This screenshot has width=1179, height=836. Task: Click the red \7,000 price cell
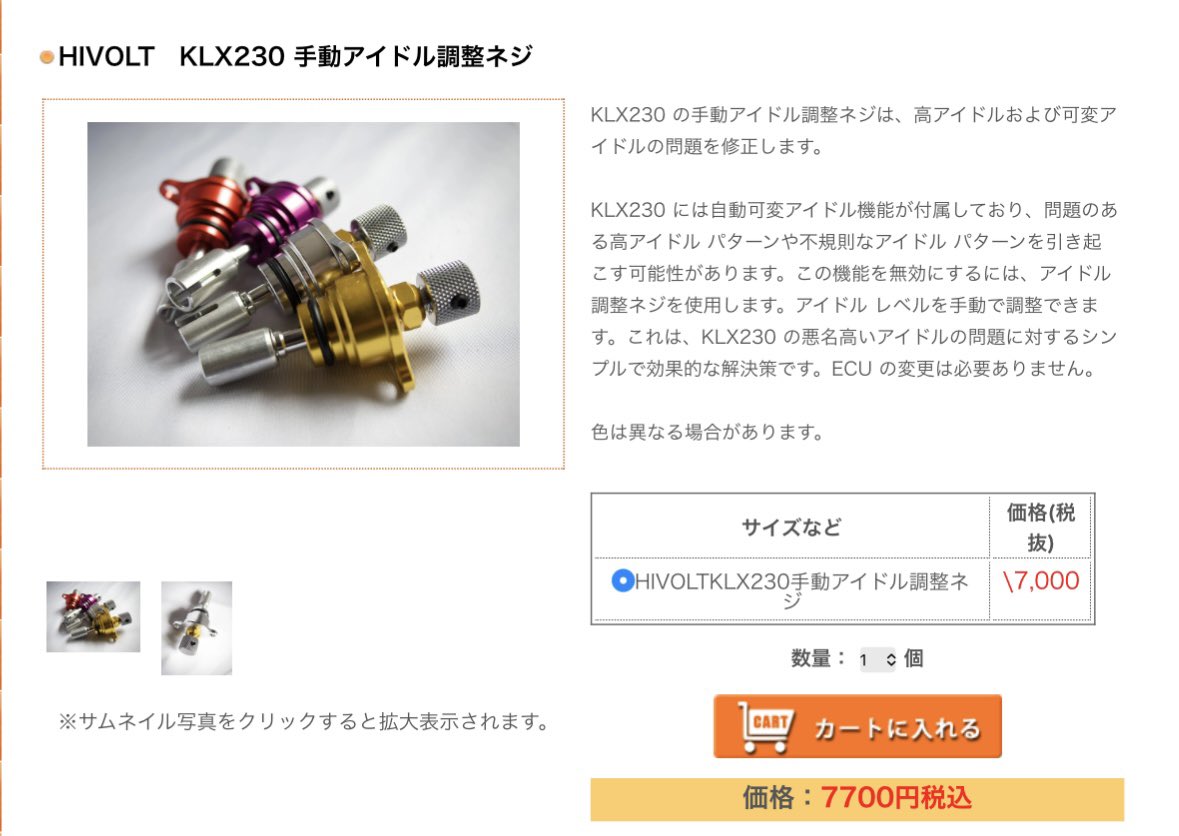pos(1041,581)
